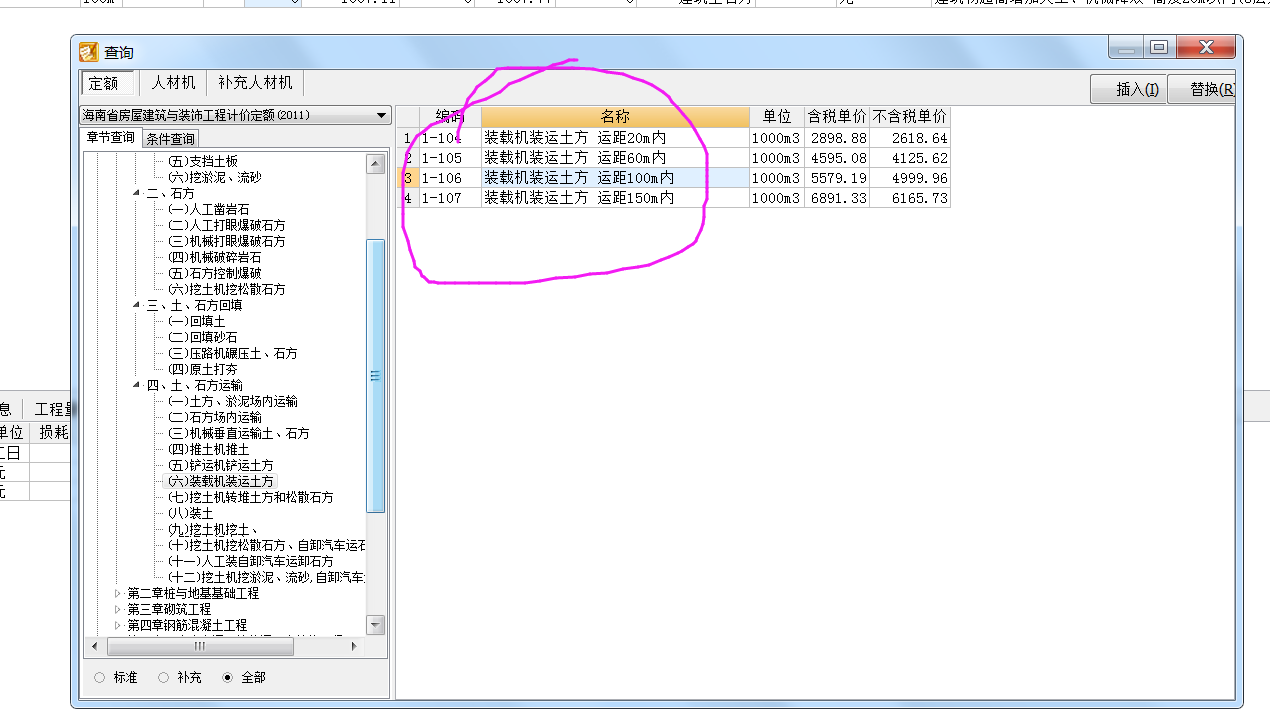Image resolution: width=1270 pixels, height=710 pixels.
Task: Collapse the 四、土、石方运输 node
Action: coord(137,385)
